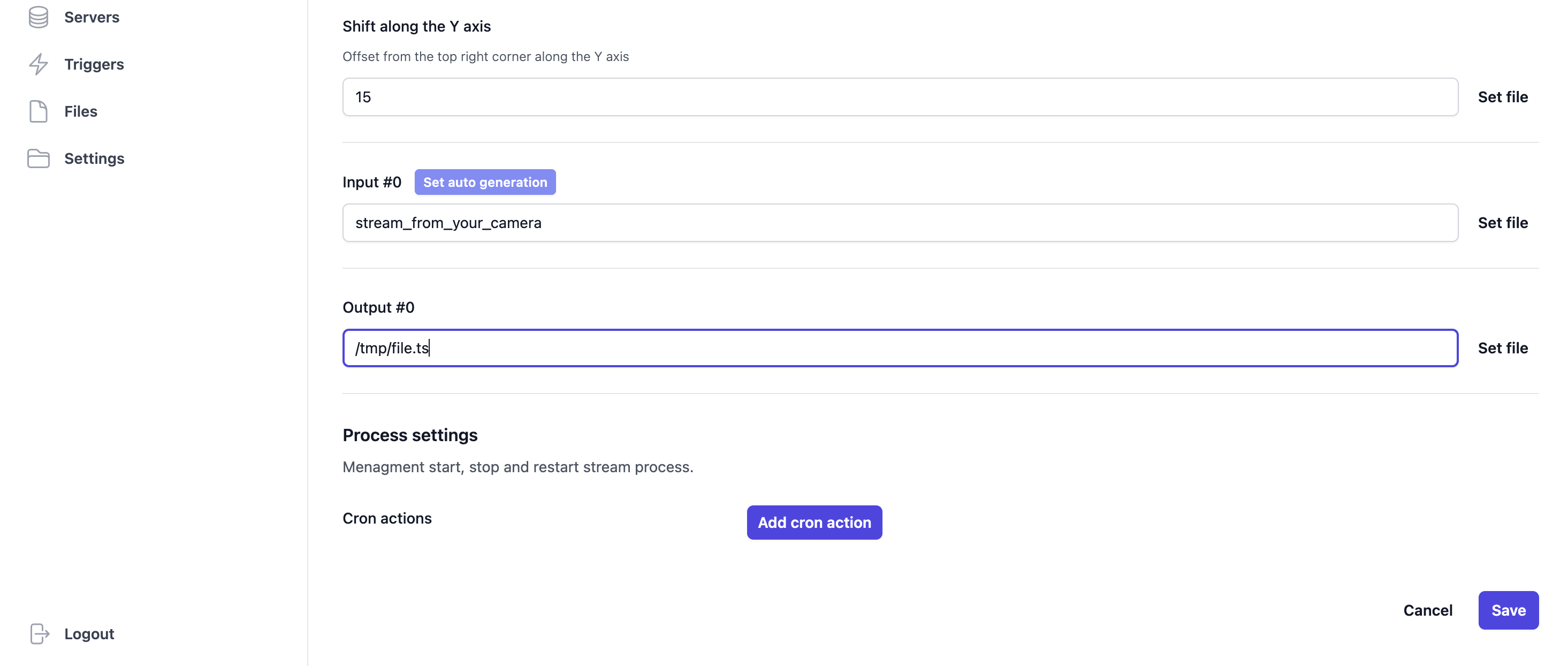The image size is (1568, 666).
Task: Click Add cron action button
Action: pos(814,523)
